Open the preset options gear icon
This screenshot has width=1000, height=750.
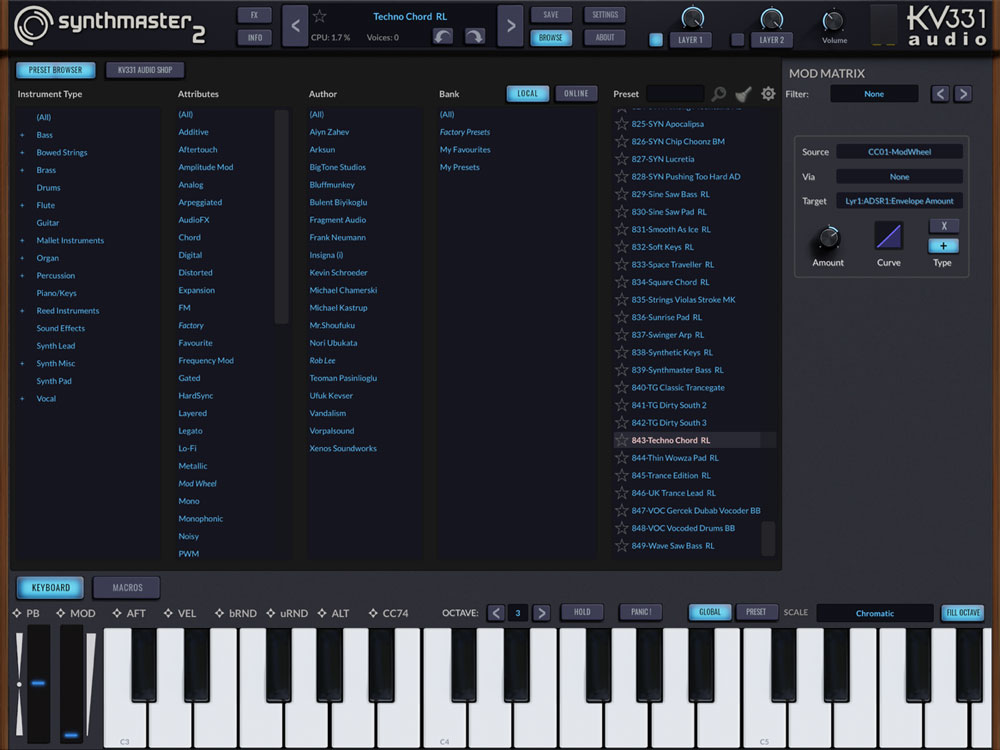click(768, 92)
